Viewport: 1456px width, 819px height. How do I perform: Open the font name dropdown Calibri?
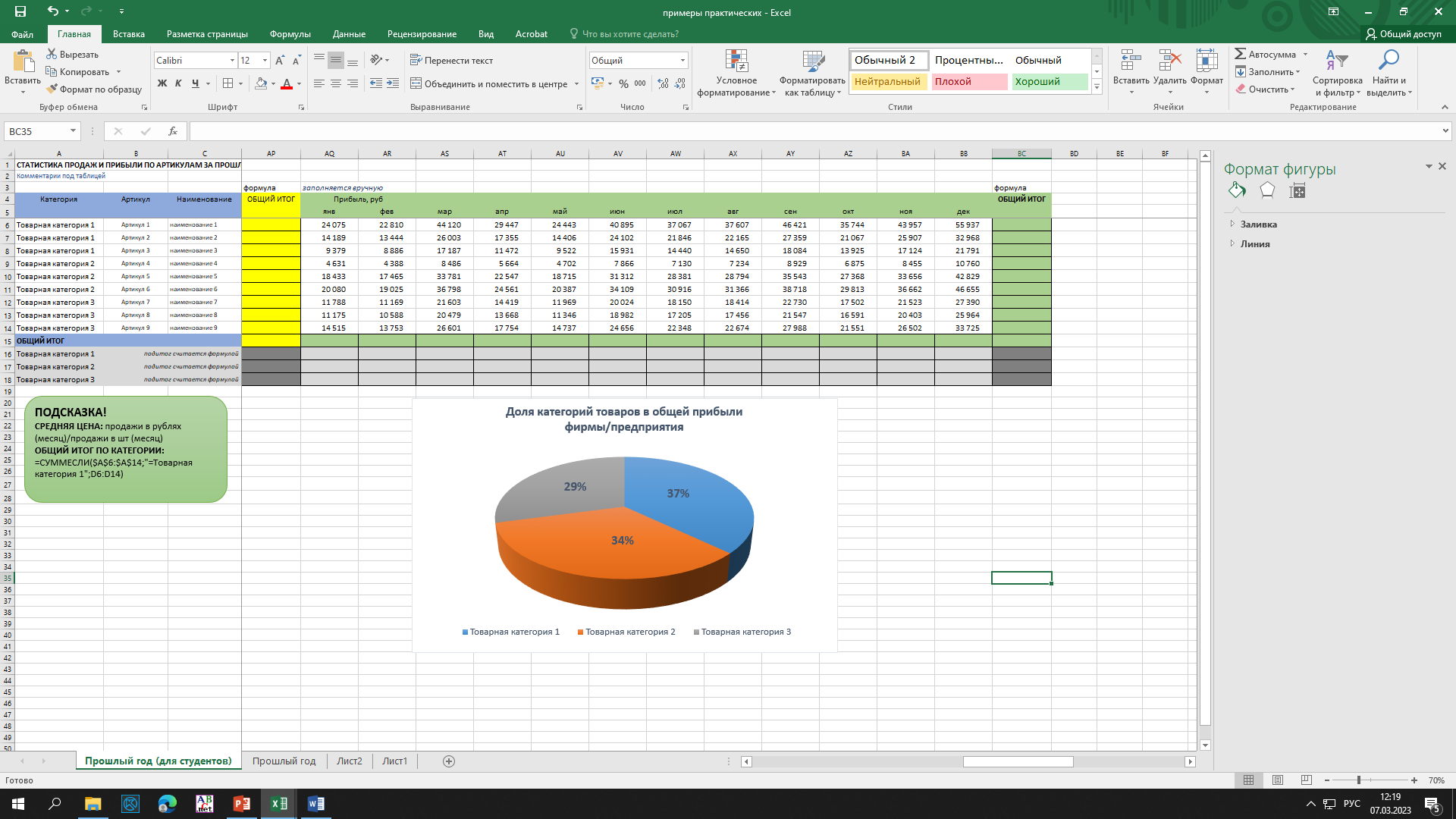232,61
